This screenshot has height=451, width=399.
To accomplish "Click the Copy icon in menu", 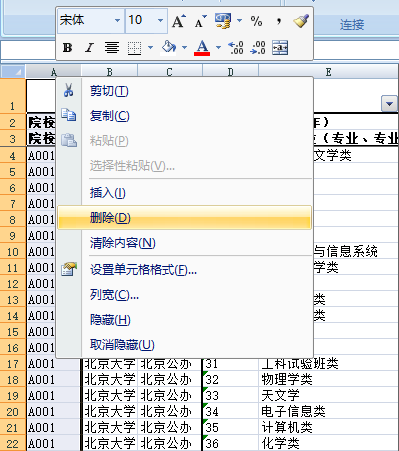I will coord(69,115).
